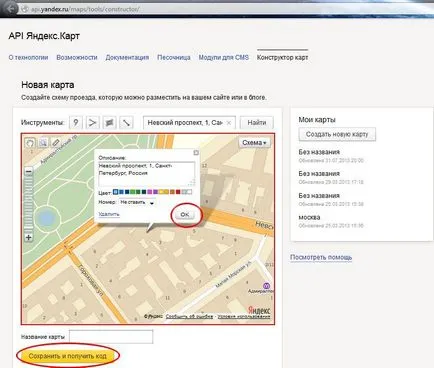434x368 pixels.
Task: Select the straight line tool
Action: [x=126, y=123]
